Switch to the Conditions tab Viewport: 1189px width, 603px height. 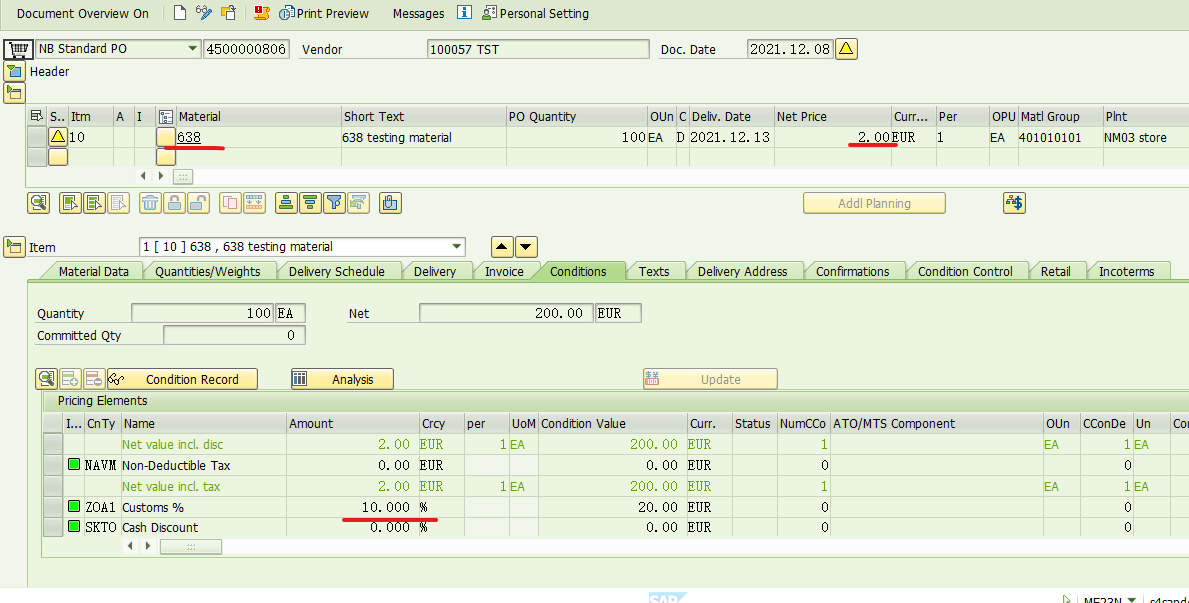581,270
